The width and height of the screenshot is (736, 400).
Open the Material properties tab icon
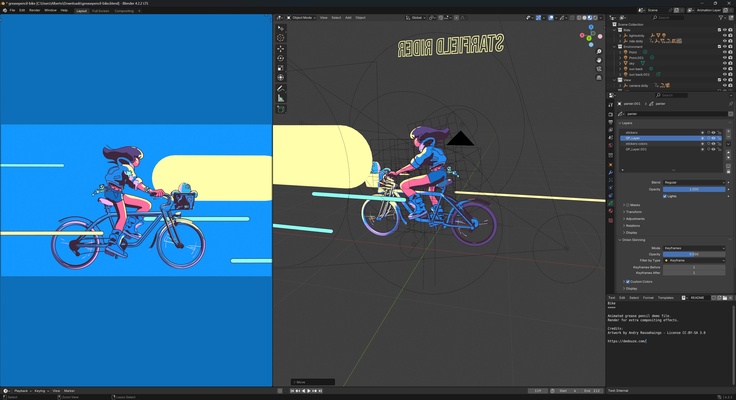pyautogui.click(x=610, y=211)
